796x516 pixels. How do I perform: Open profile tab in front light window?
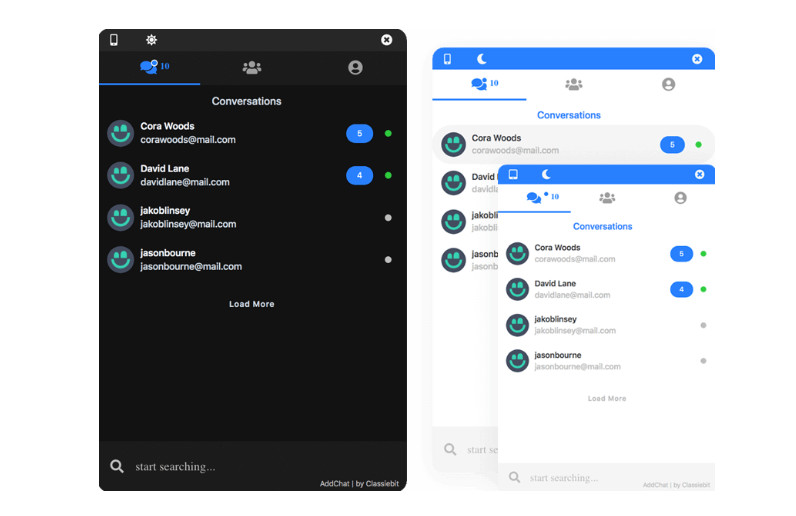pyautogui.click(x=681, y=198)
